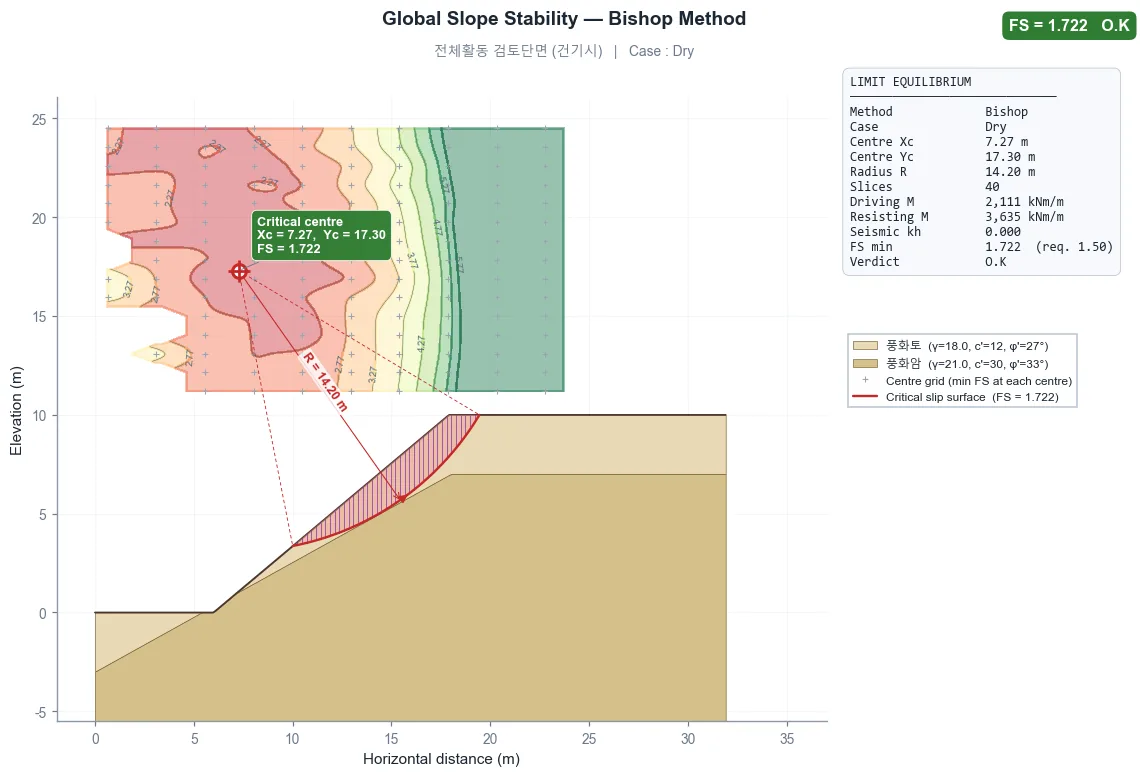Click the Elevation (m) axis label
1140x777 pixels.
(x=16, y=411)
